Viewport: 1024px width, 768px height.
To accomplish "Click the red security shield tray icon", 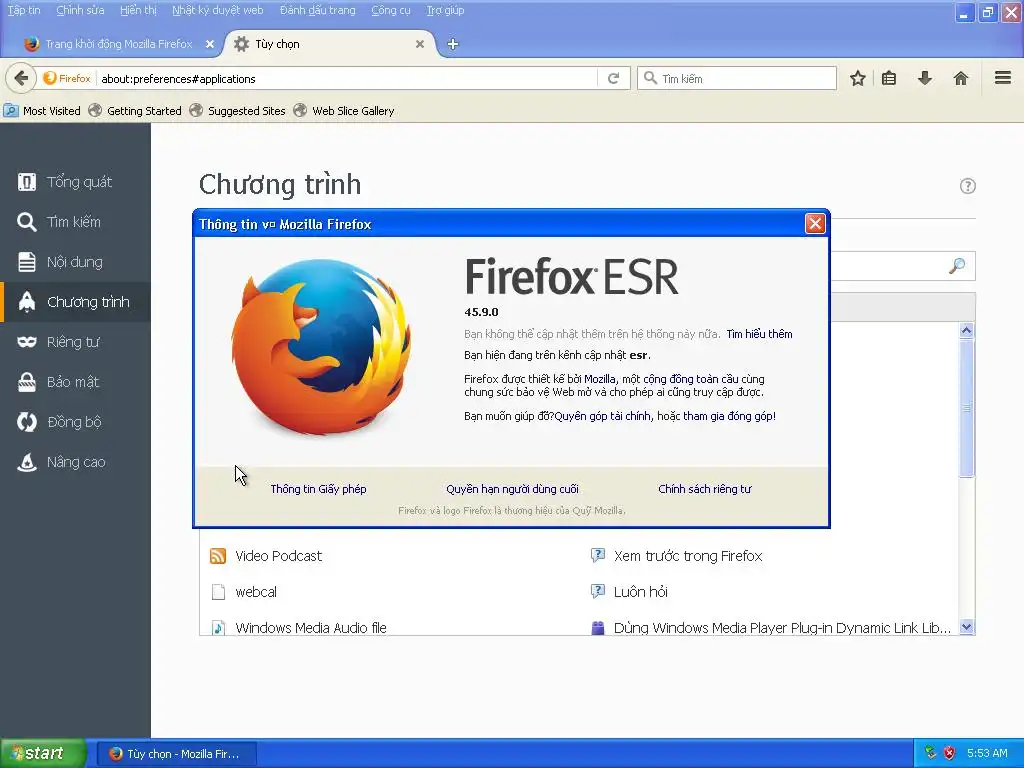I will pos(950,753).
